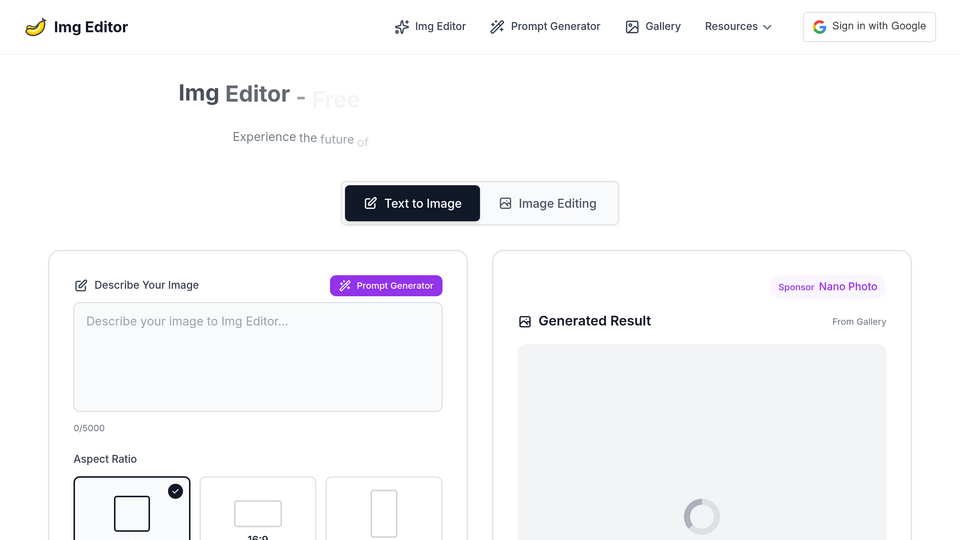Click the edit icon beside Describe Your Image
Viewport: 960px width, 540px height.
coord(81,285)
